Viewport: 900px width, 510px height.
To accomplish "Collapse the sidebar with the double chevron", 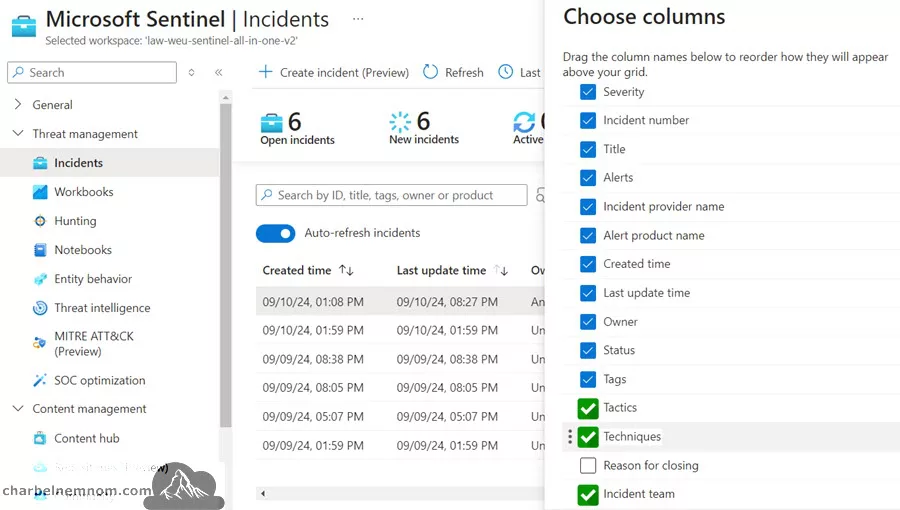I will (219, 72).
